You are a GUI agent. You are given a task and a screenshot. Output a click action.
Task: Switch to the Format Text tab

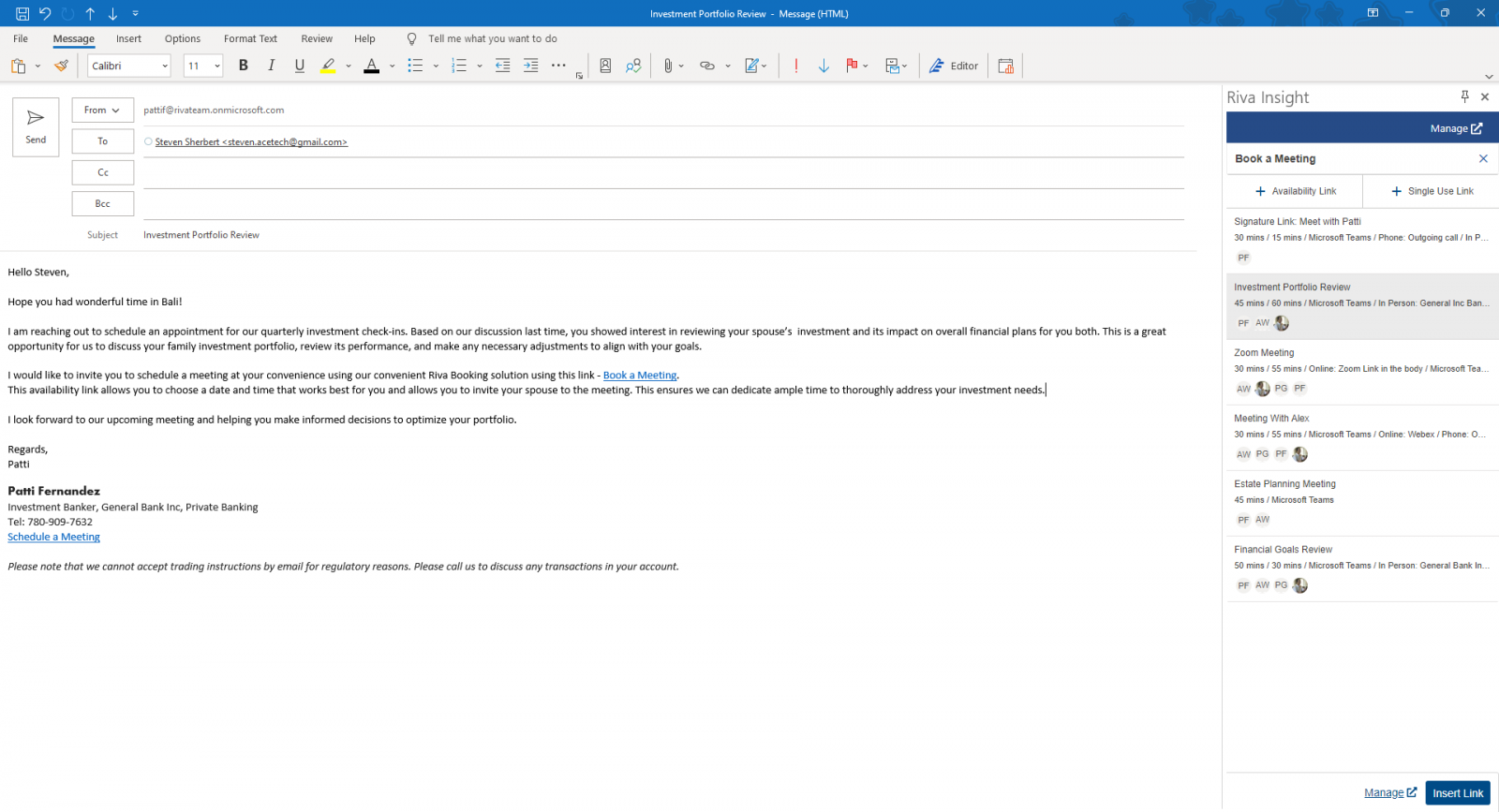click(x=250, y=38)
